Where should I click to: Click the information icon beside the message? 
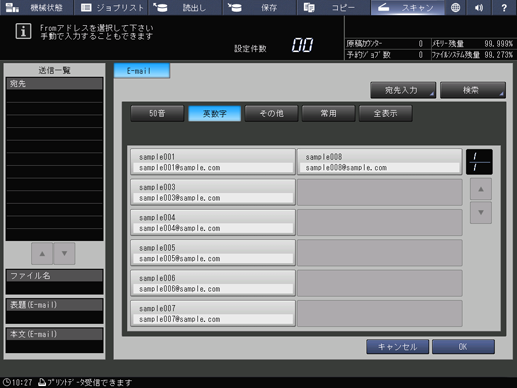click(x=23, y=31)
